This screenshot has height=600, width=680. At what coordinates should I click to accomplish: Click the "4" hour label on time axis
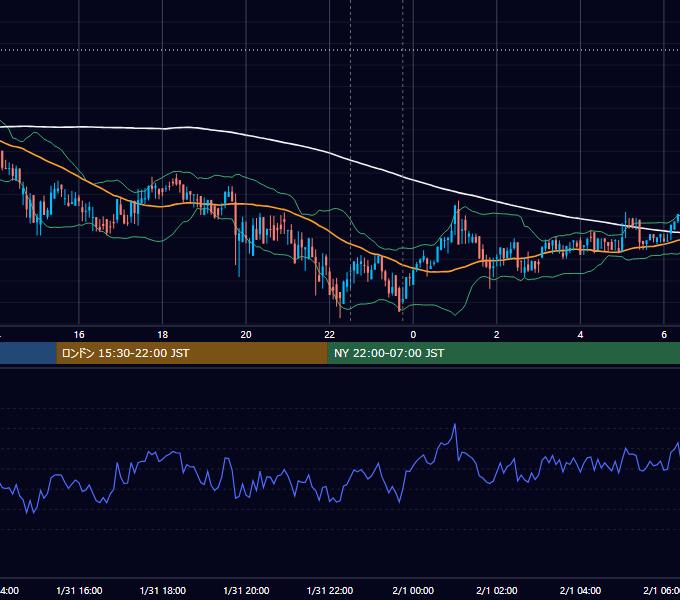click(580, 335)
